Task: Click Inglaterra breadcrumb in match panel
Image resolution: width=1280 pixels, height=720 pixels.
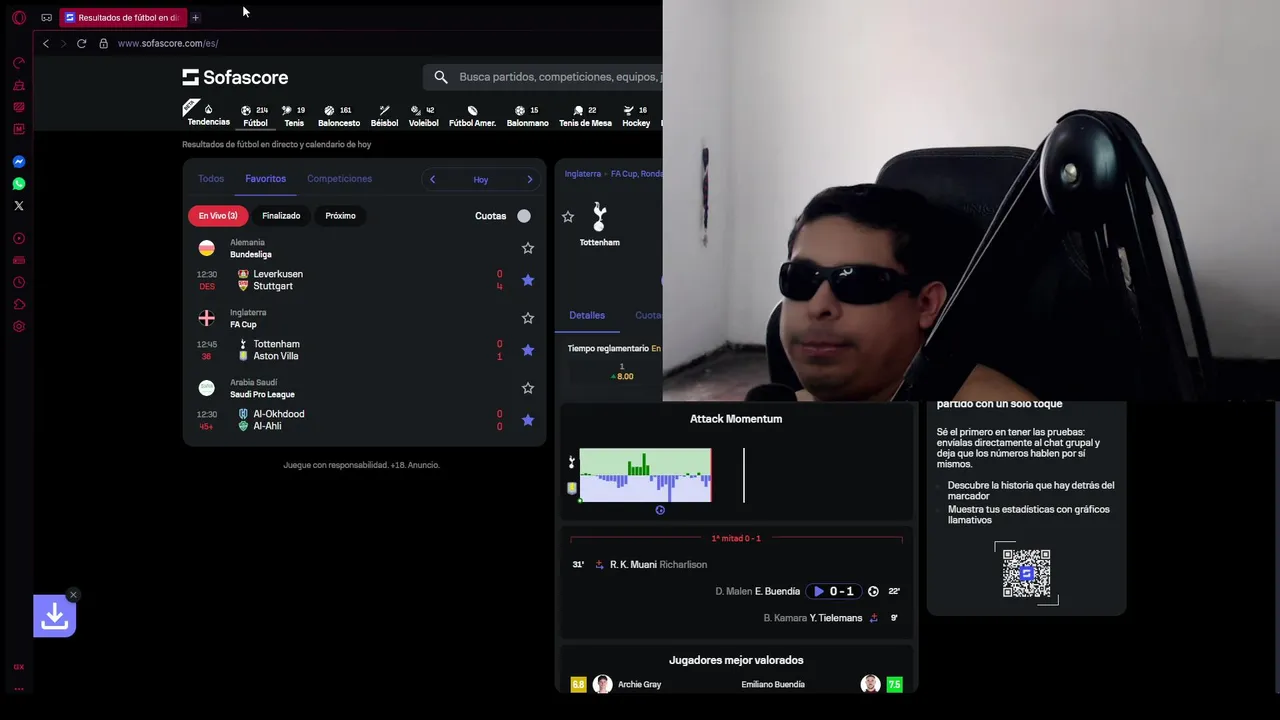Action: point(583,174)
